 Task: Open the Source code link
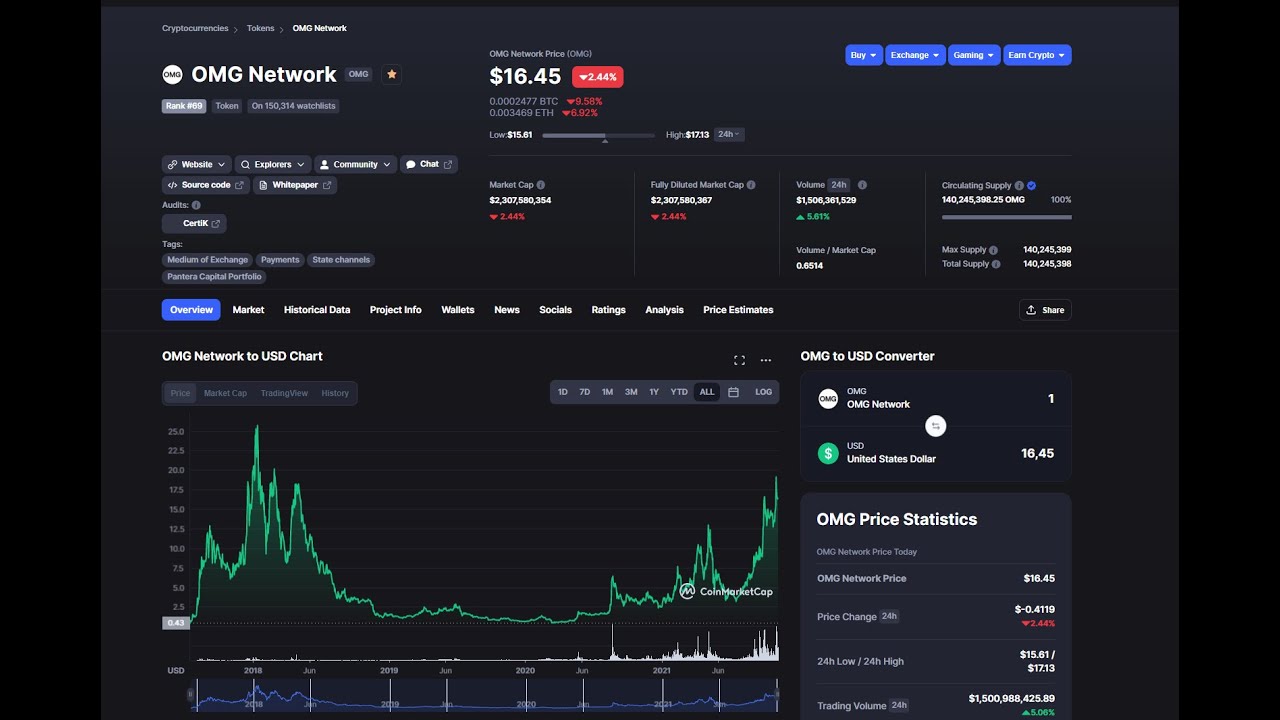click(x=205, y=185)
